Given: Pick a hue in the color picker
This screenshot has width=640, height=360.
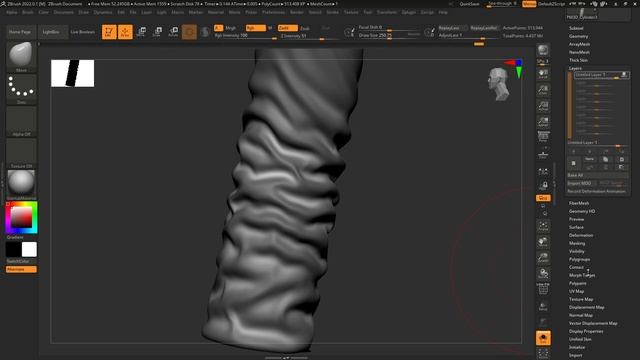Looking at the screenshot, I should click(x=21, y=218).
